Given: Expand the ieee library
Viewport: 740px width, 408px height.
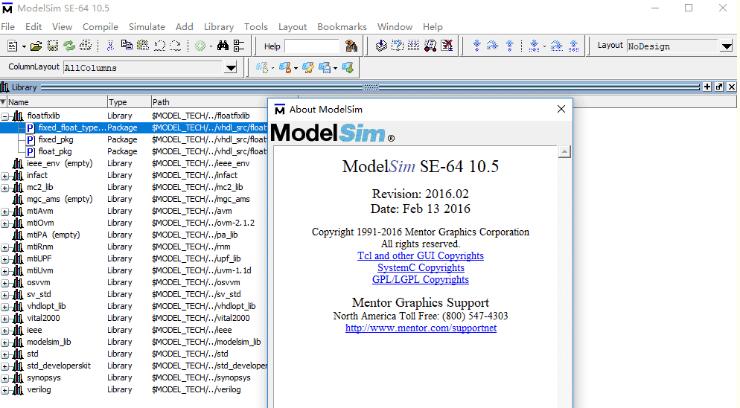Looking at the screenshot, I should pyautogui.click(x=5, y=330).
